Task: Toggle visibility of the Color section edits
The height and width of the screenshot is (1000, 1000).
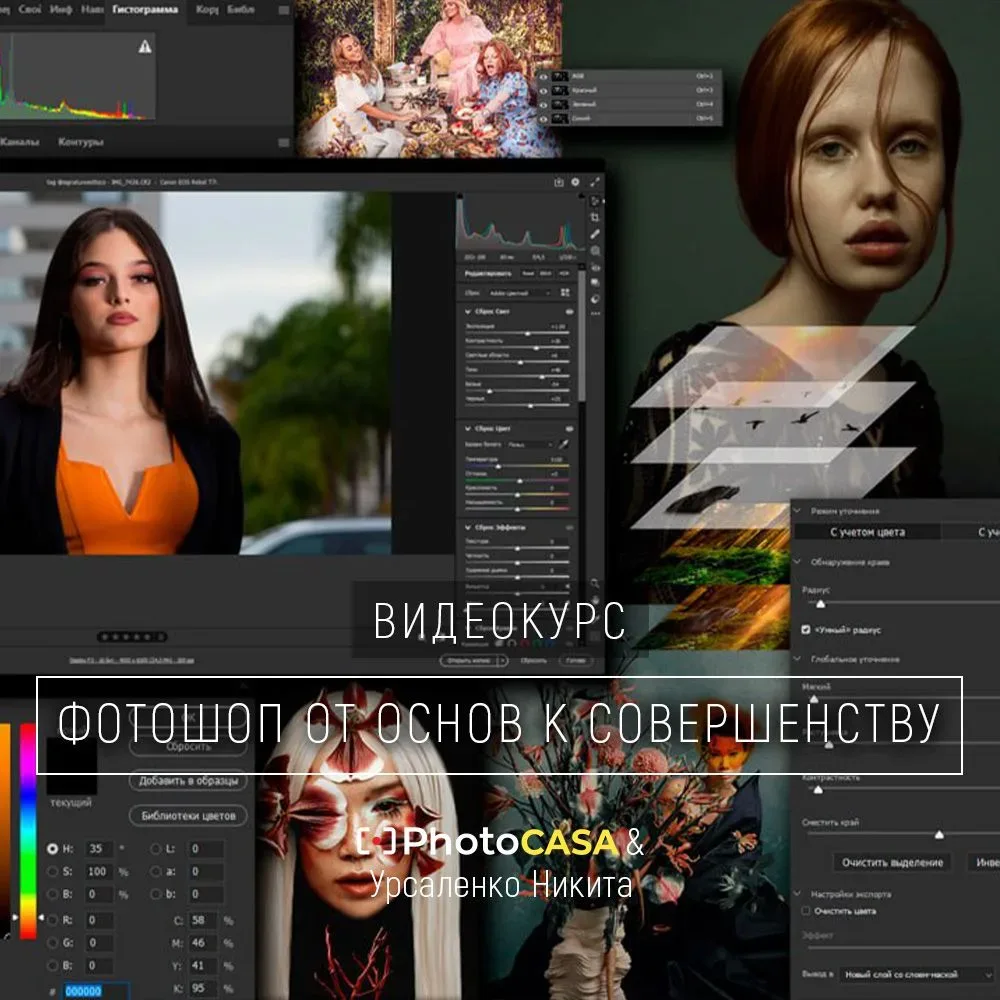Action: pos(569,429)
